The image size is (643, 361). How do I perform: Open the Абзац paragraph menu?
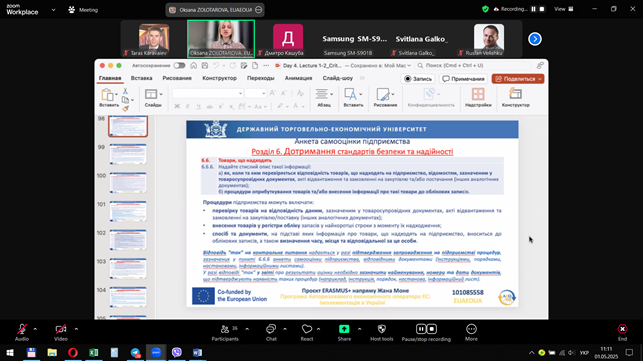click(324, 98)
